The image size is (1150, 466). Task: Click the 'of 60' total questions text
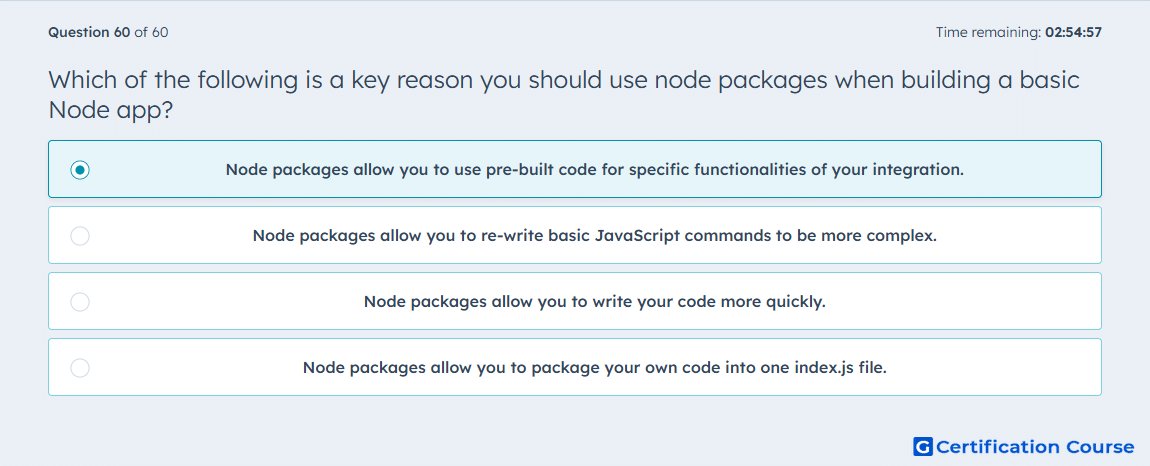[151, 32]
